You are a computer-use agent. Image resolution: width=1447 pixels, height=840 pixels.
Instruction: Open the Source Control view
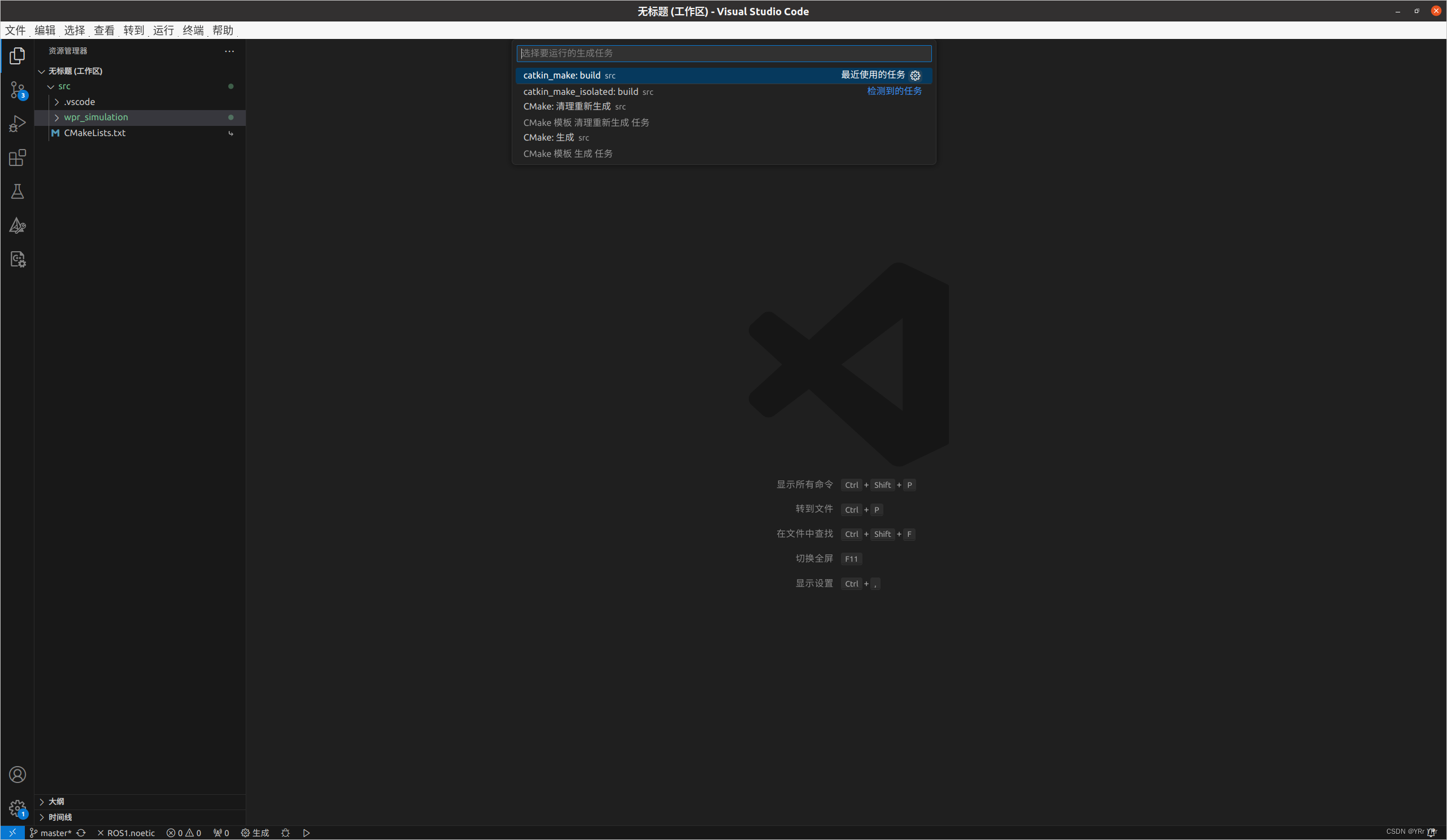coord(17,90)
